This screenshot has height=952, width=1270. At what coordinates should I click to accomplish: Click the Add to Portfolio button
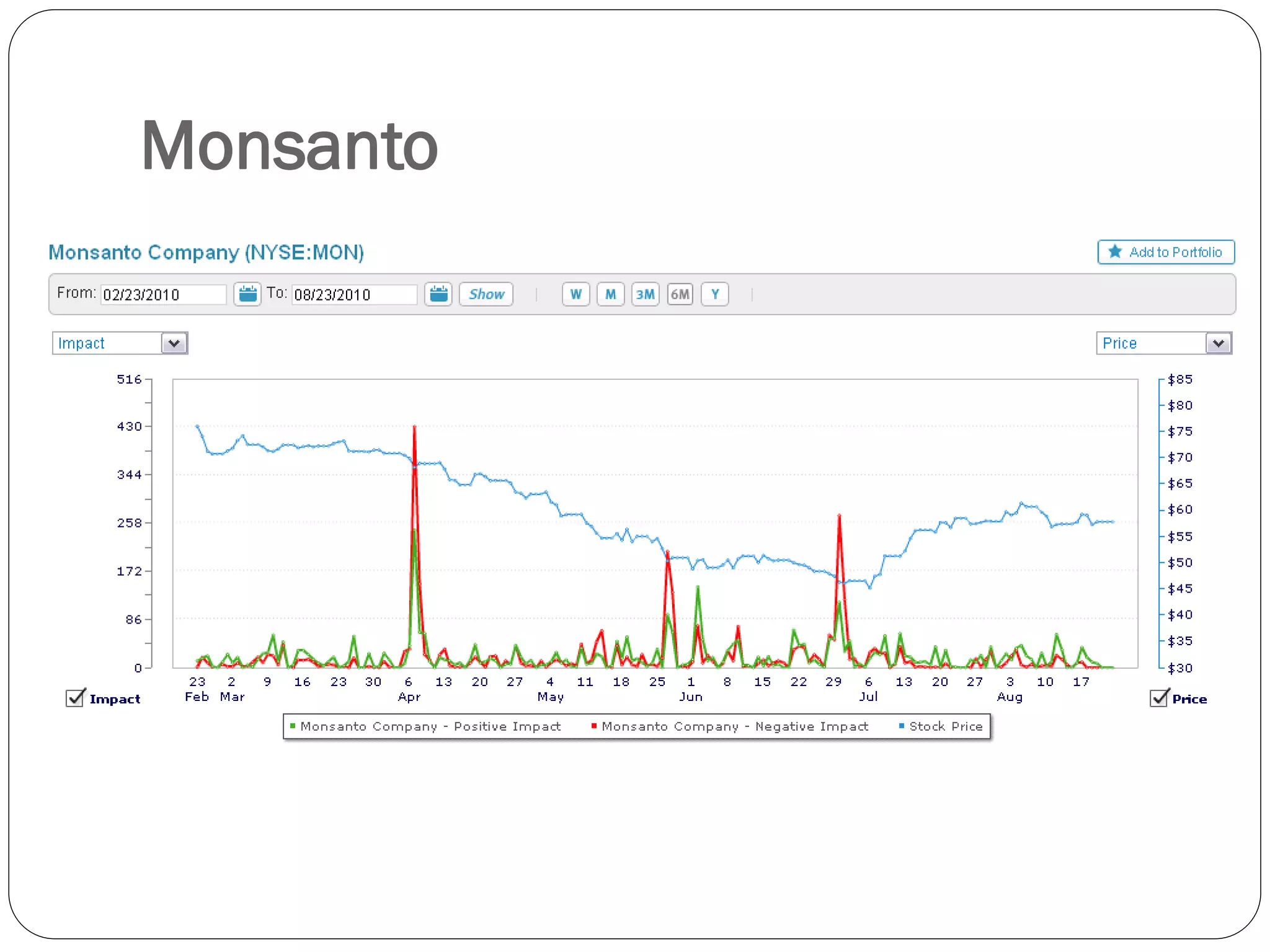1166,252
